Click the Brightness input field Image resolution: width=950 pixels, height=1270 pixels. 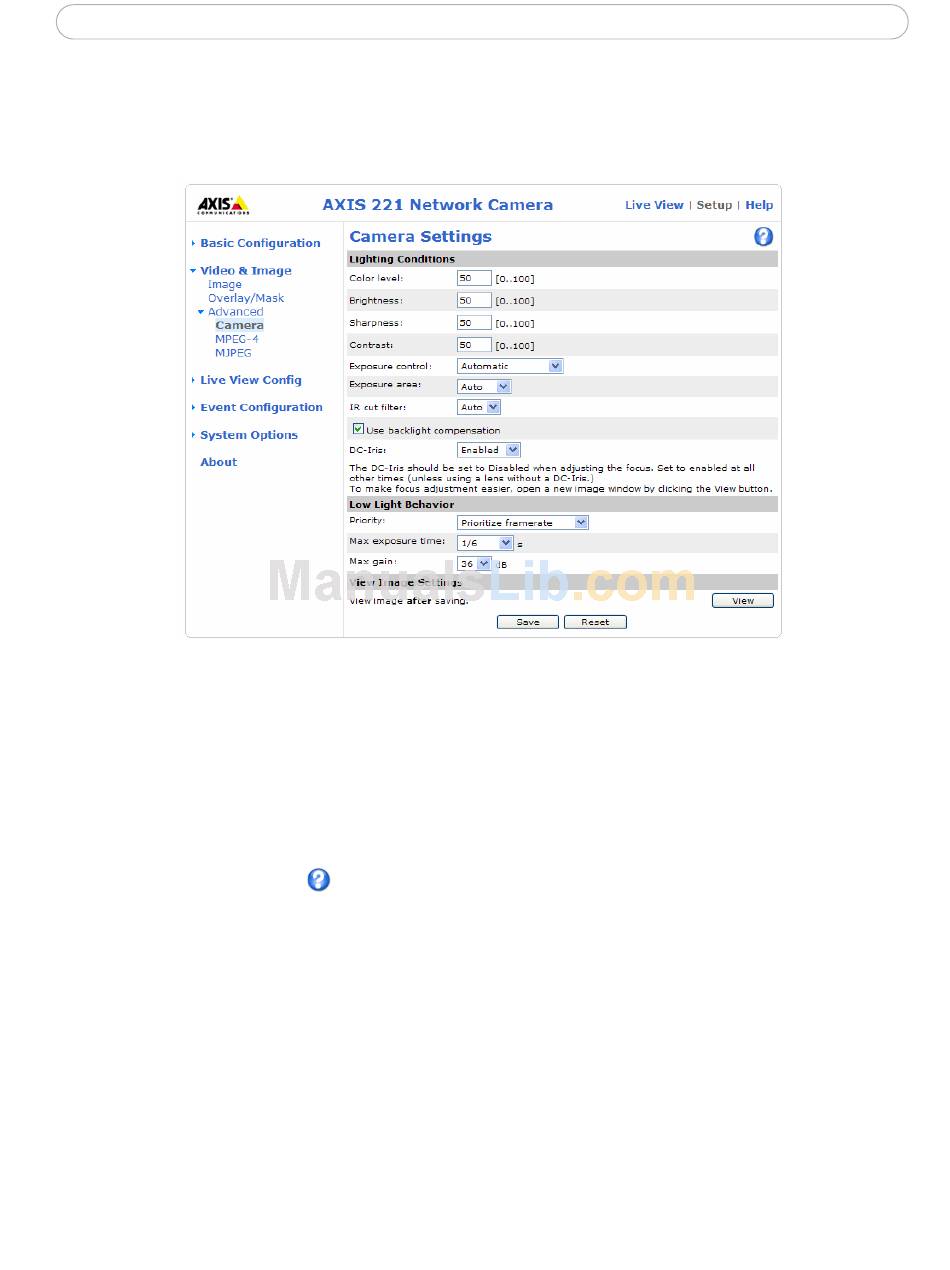pyautogui.click(x=474, y=300)
